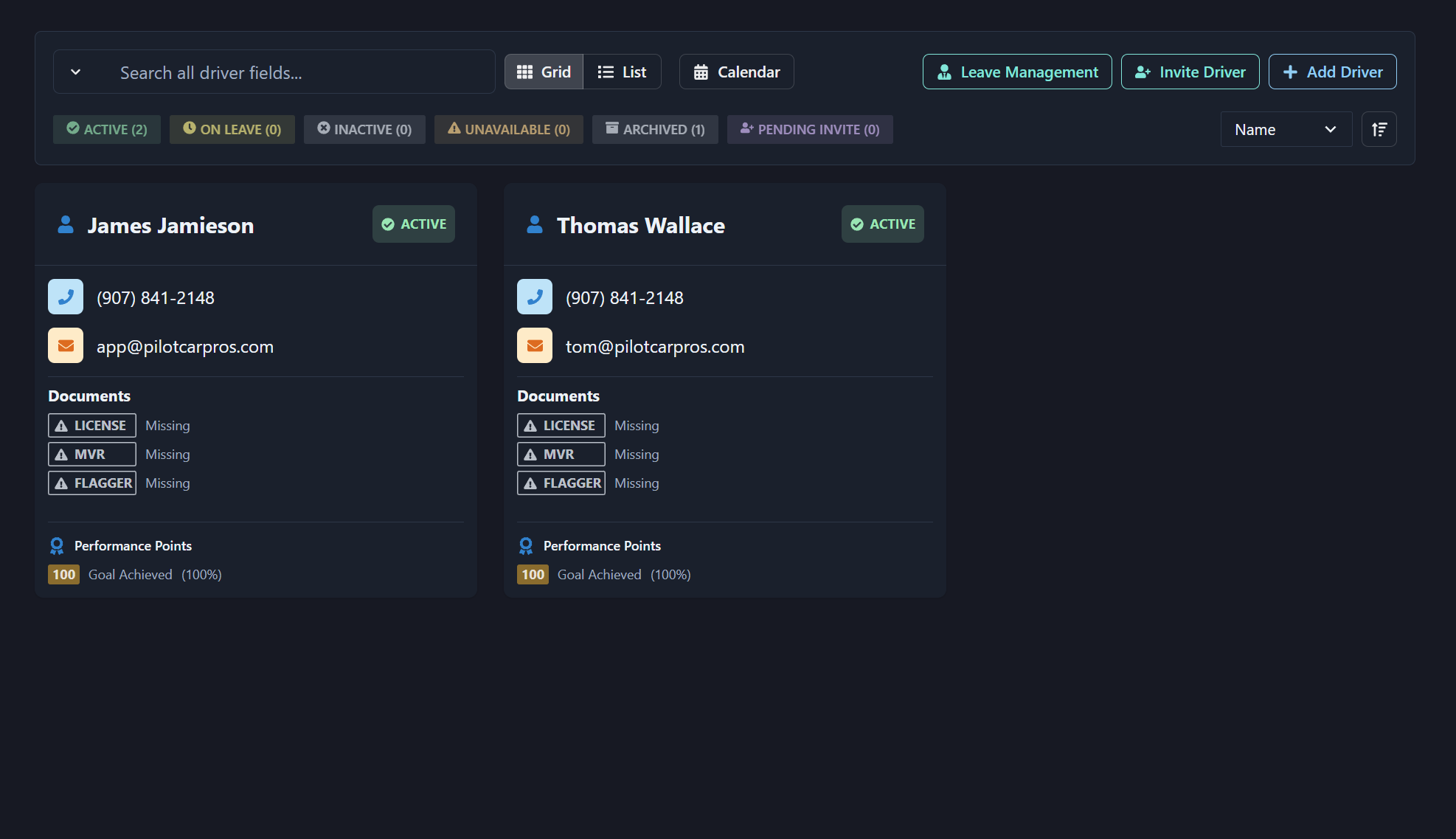Image resolution: width=1456 pixels, height=839 pixels.
Task: Open the Thomas Wallace driver name
Action: (x=641, y=226)
